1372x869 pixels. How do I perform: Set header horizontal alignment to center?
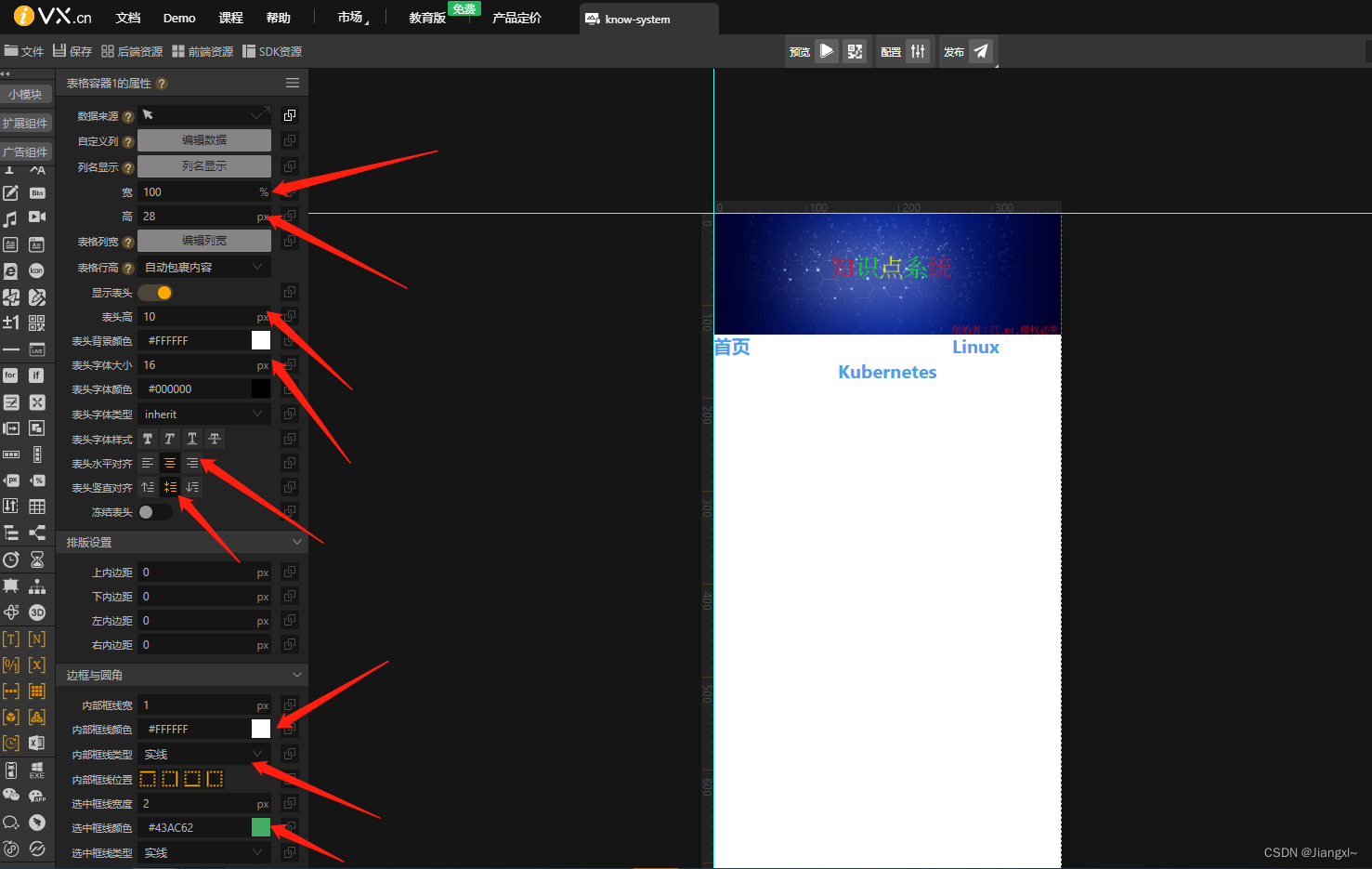[x=170, y=463]
